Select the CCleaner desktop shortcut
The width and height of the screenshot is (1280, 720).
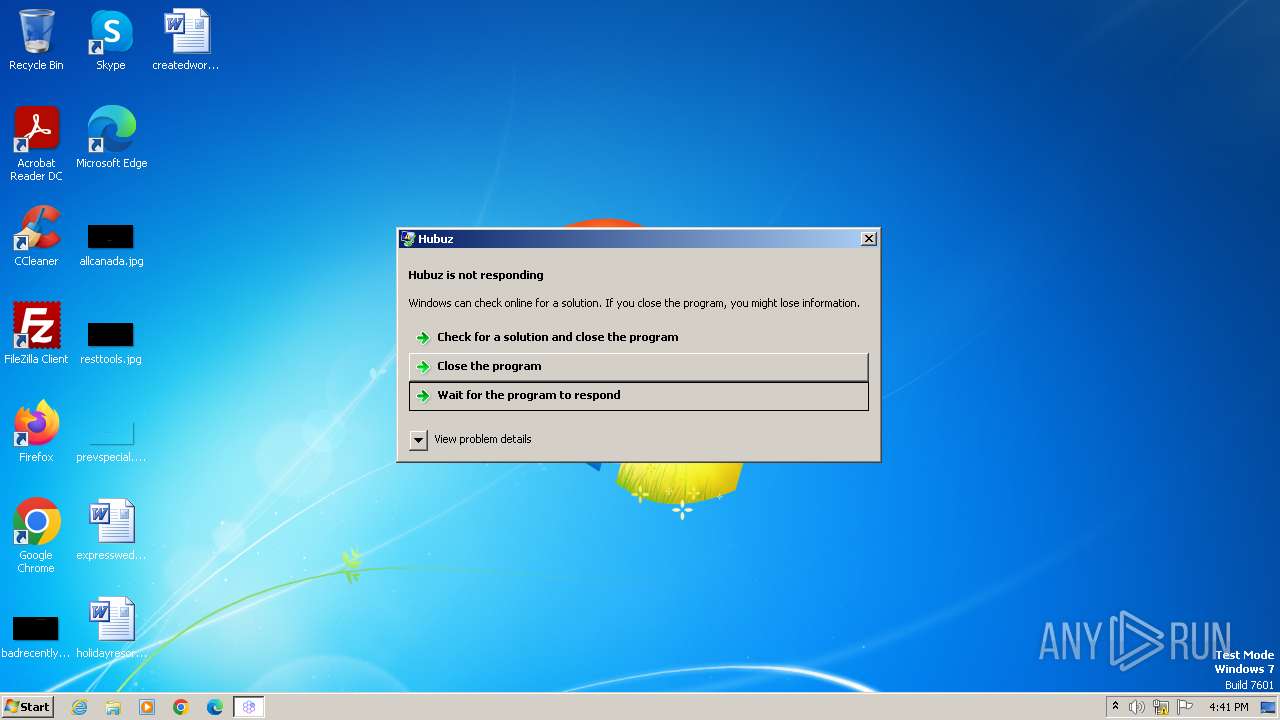[x=36, y=236]
